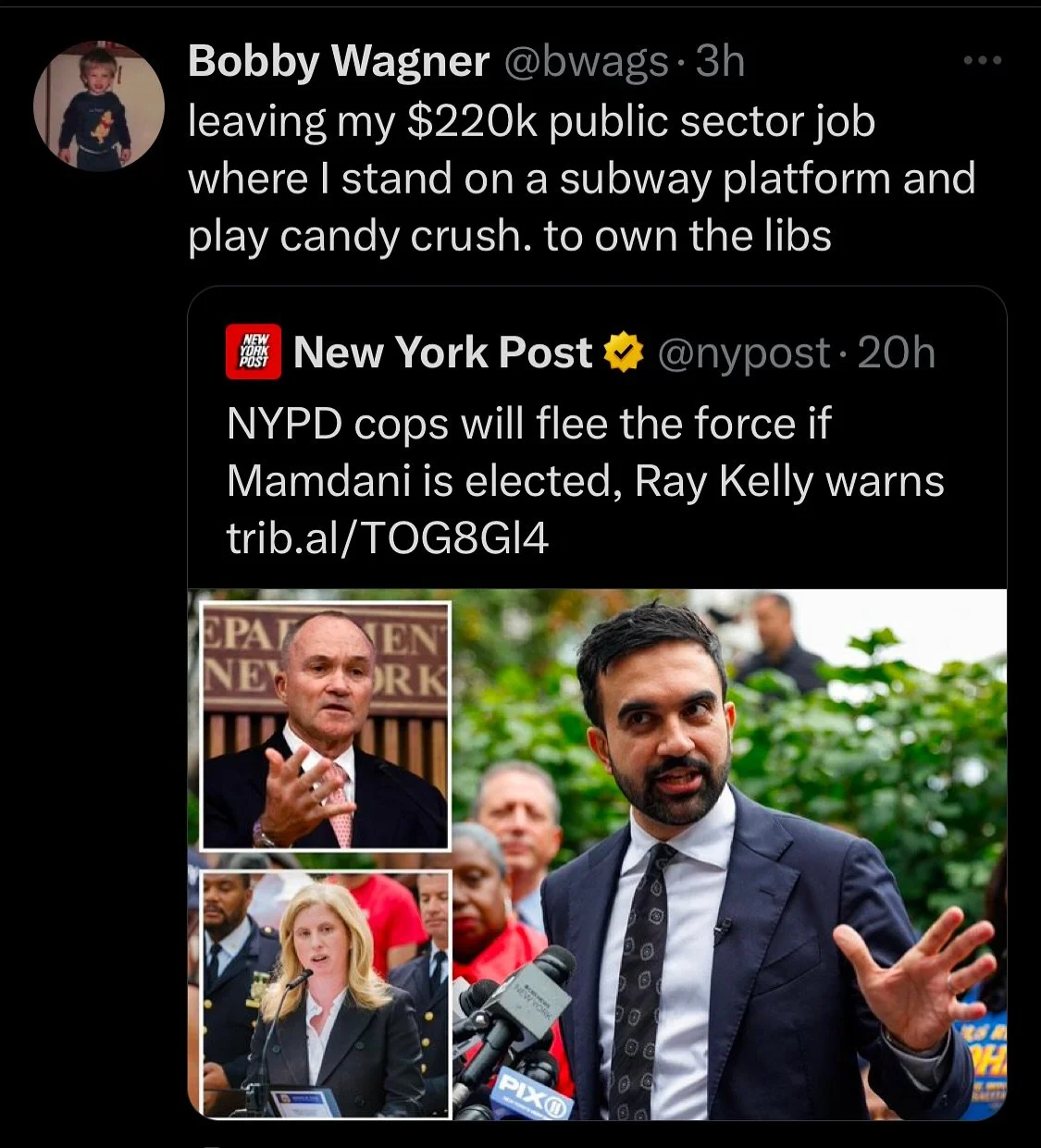1041x1148 pixels.
Task: Click the gold verified badge
Action: (x=624, y=353)
